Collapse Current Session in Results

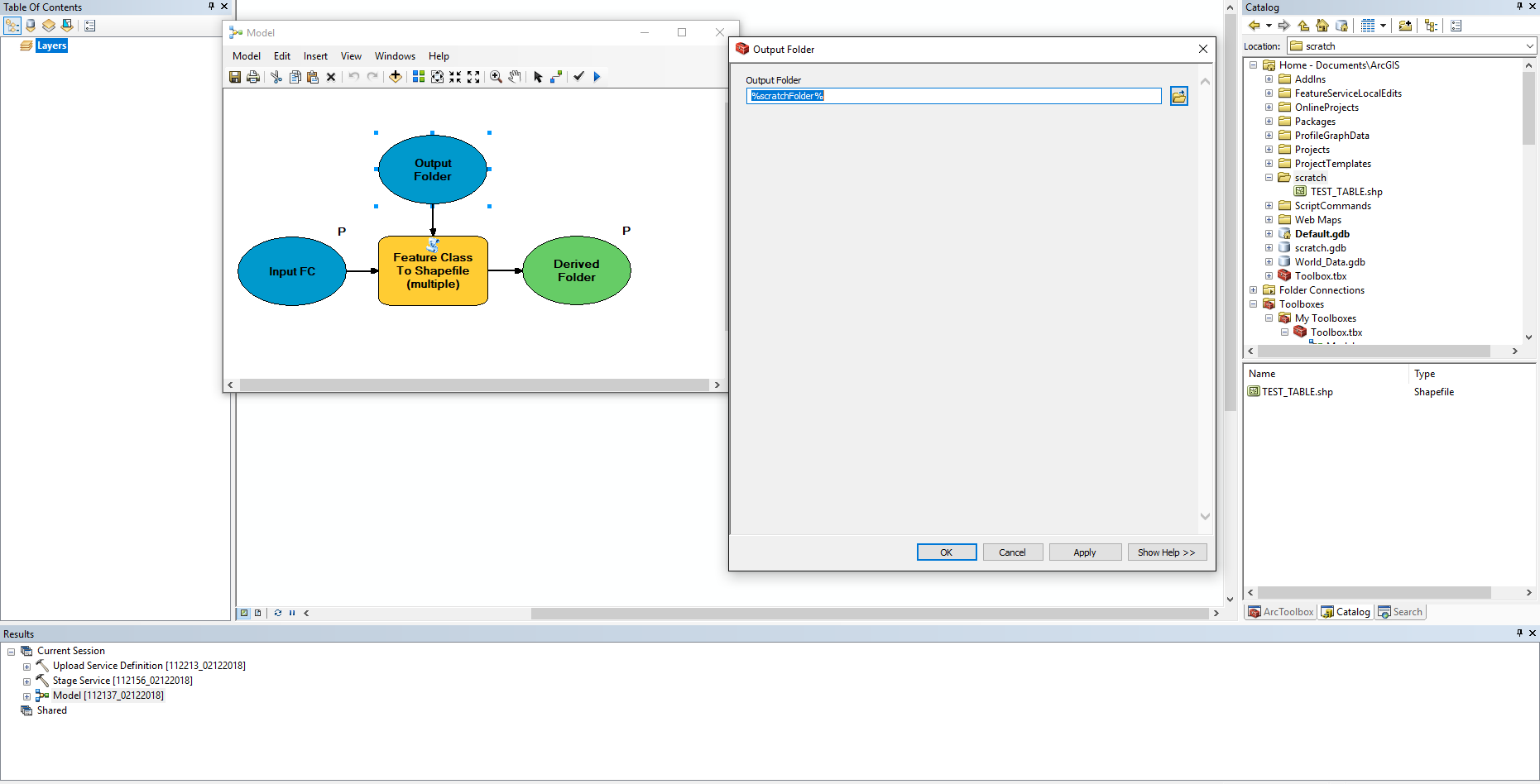pyautogui.click(x=11, y=652)
